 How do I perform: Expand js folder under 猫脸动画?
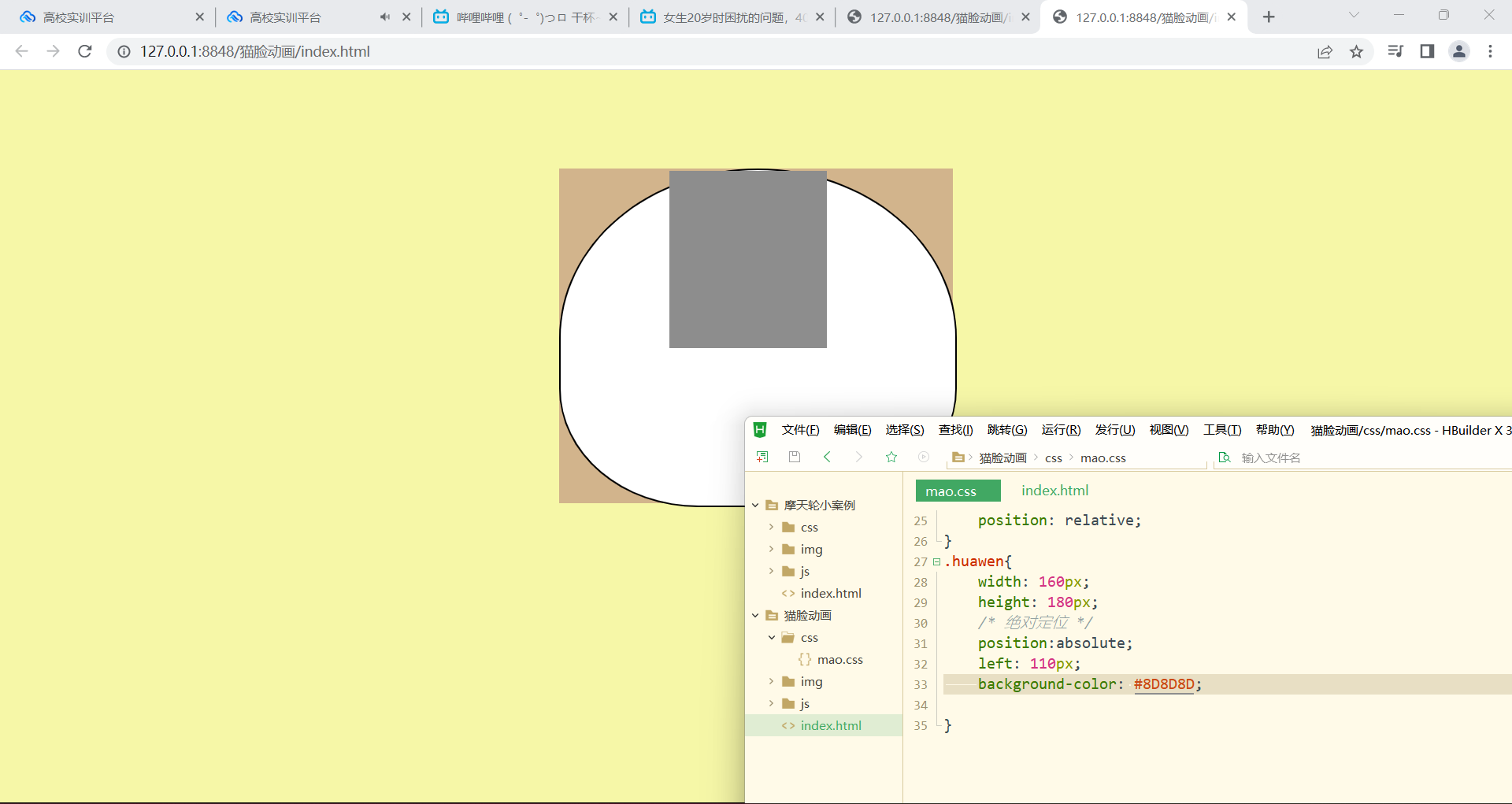tap(772, 703)
